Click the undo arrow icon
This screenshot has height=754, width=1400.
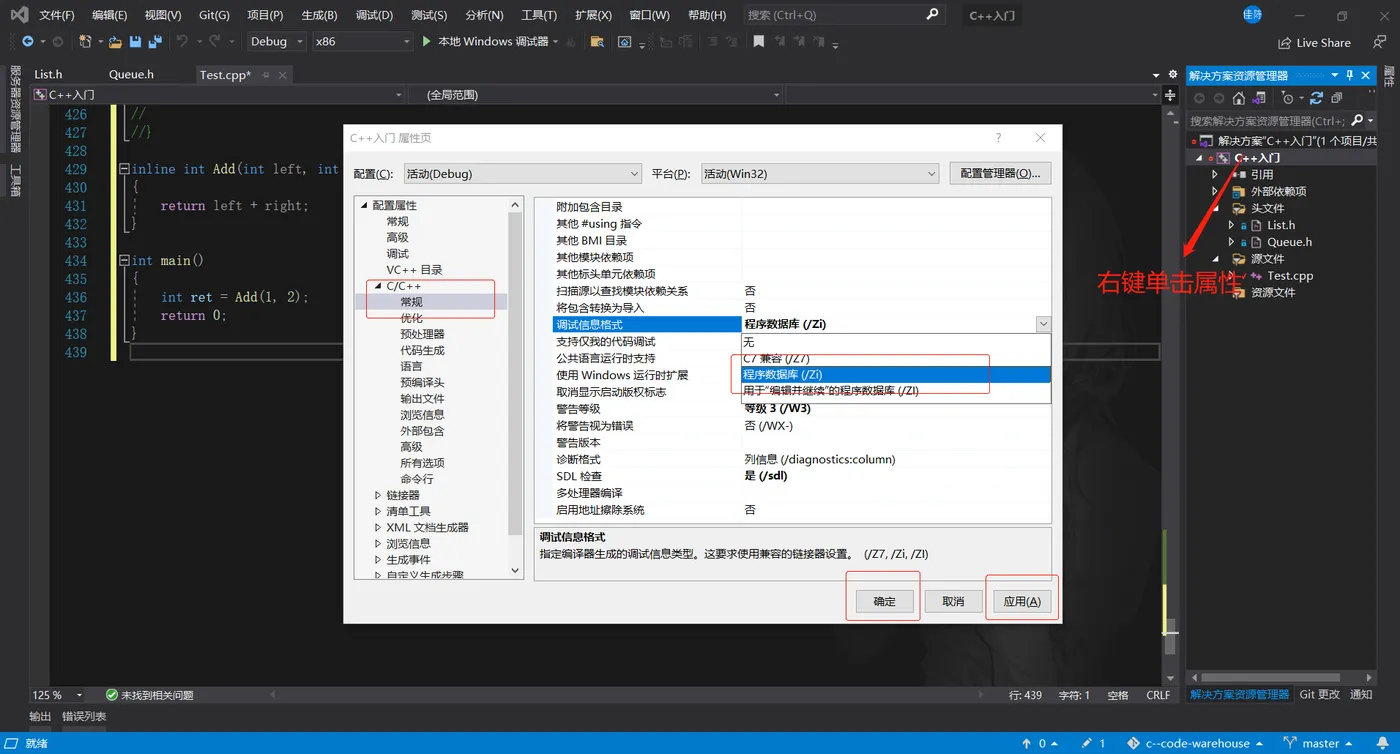[182, 42]
